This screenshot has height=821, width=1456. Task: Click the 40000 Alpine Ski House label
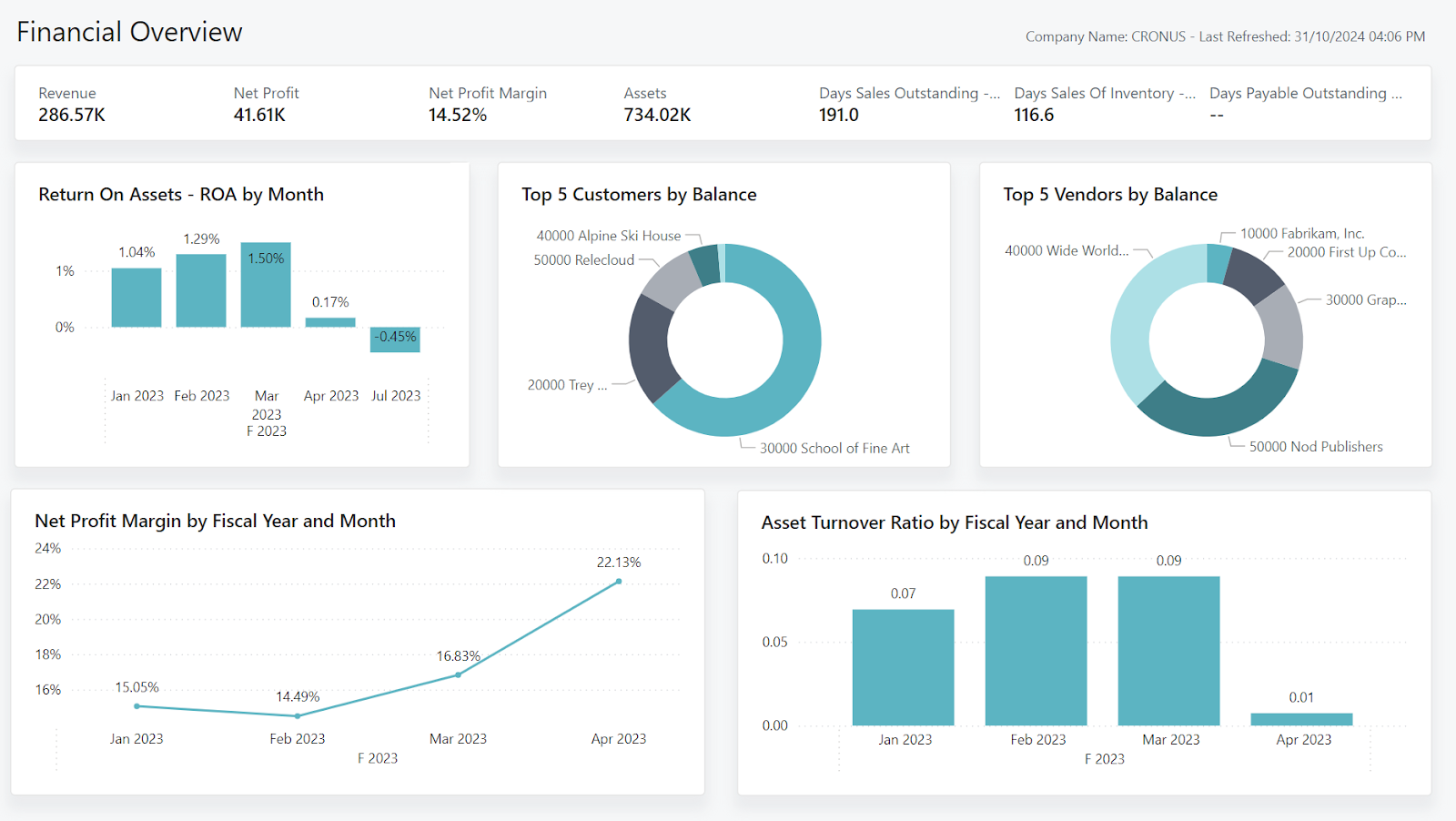click(608, 235)
